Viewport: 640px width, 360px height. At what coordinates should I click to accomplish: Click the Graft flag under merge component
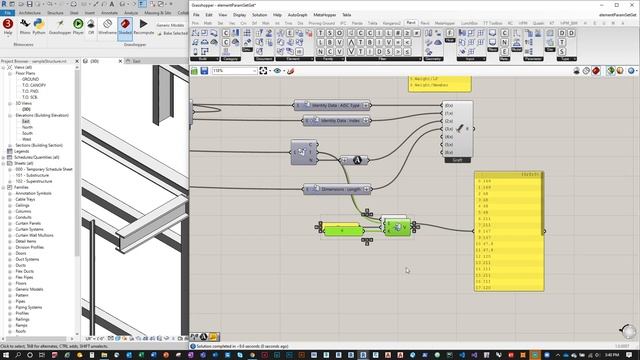click(458, 160)
